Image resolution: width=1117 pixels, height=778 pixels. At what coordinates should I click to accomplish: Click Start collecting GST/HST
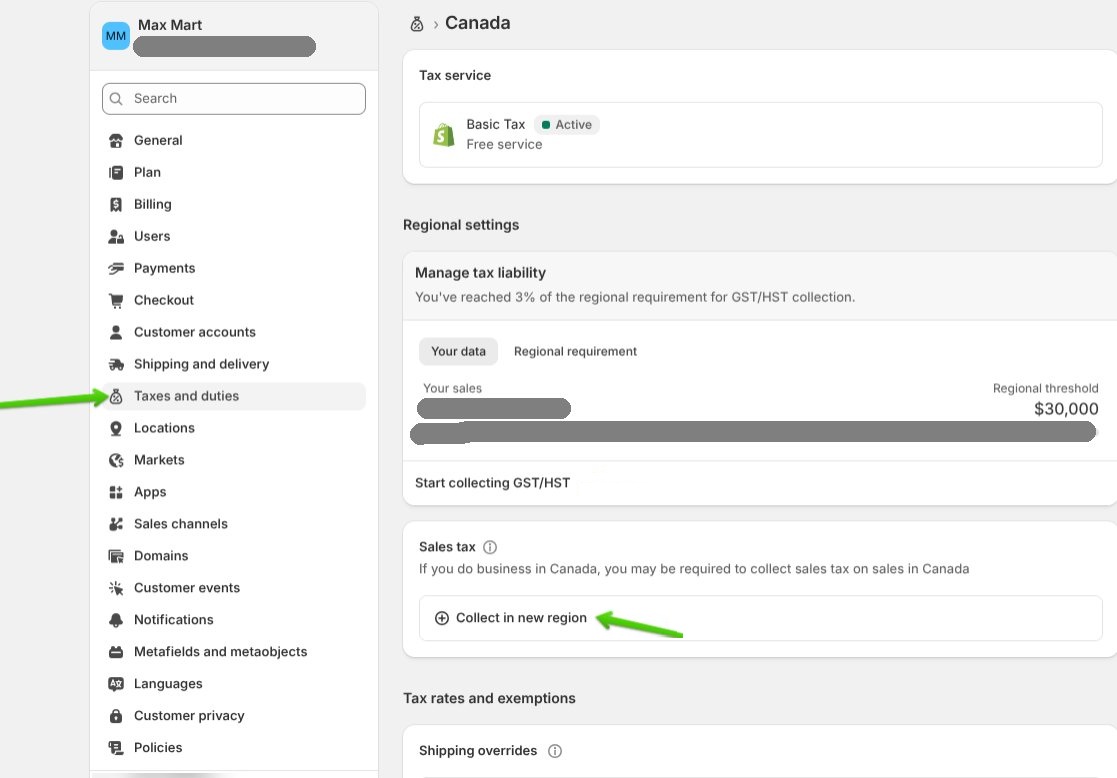point(492,483)
